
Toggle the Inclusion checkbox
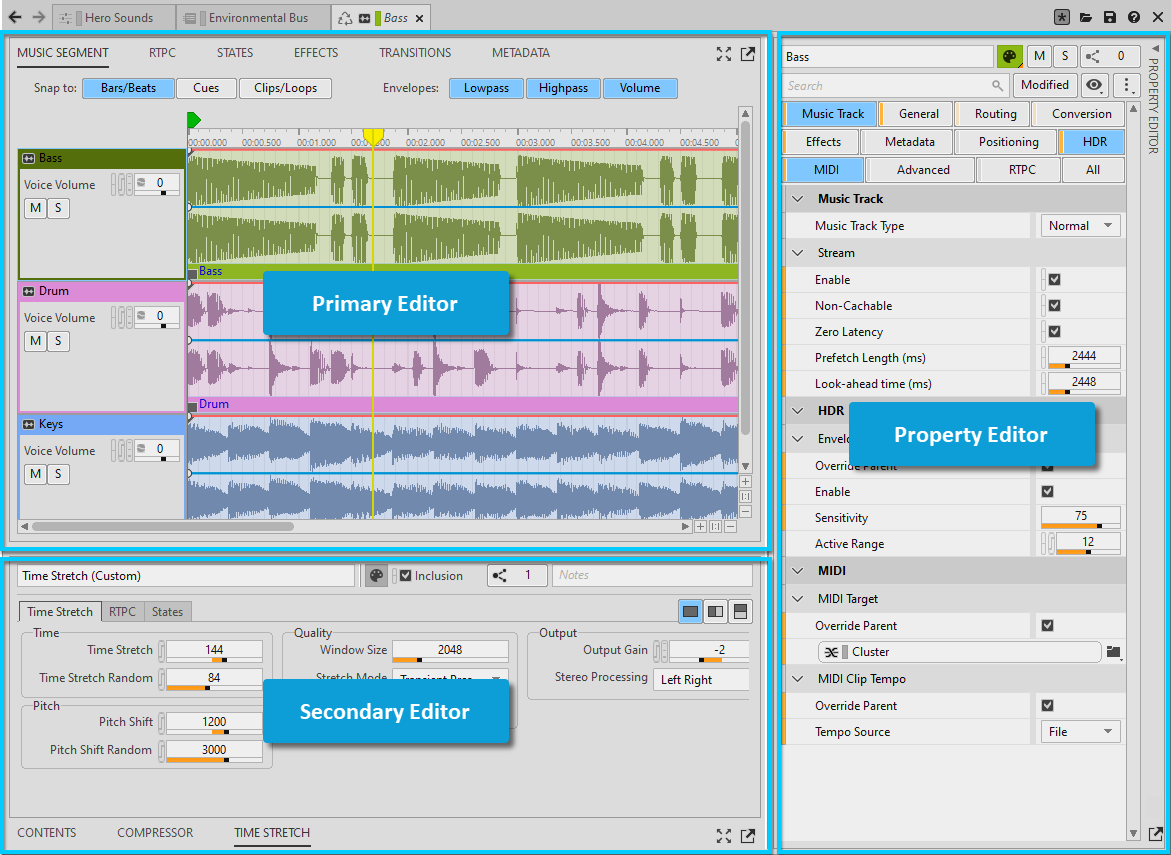coord(406,576)
